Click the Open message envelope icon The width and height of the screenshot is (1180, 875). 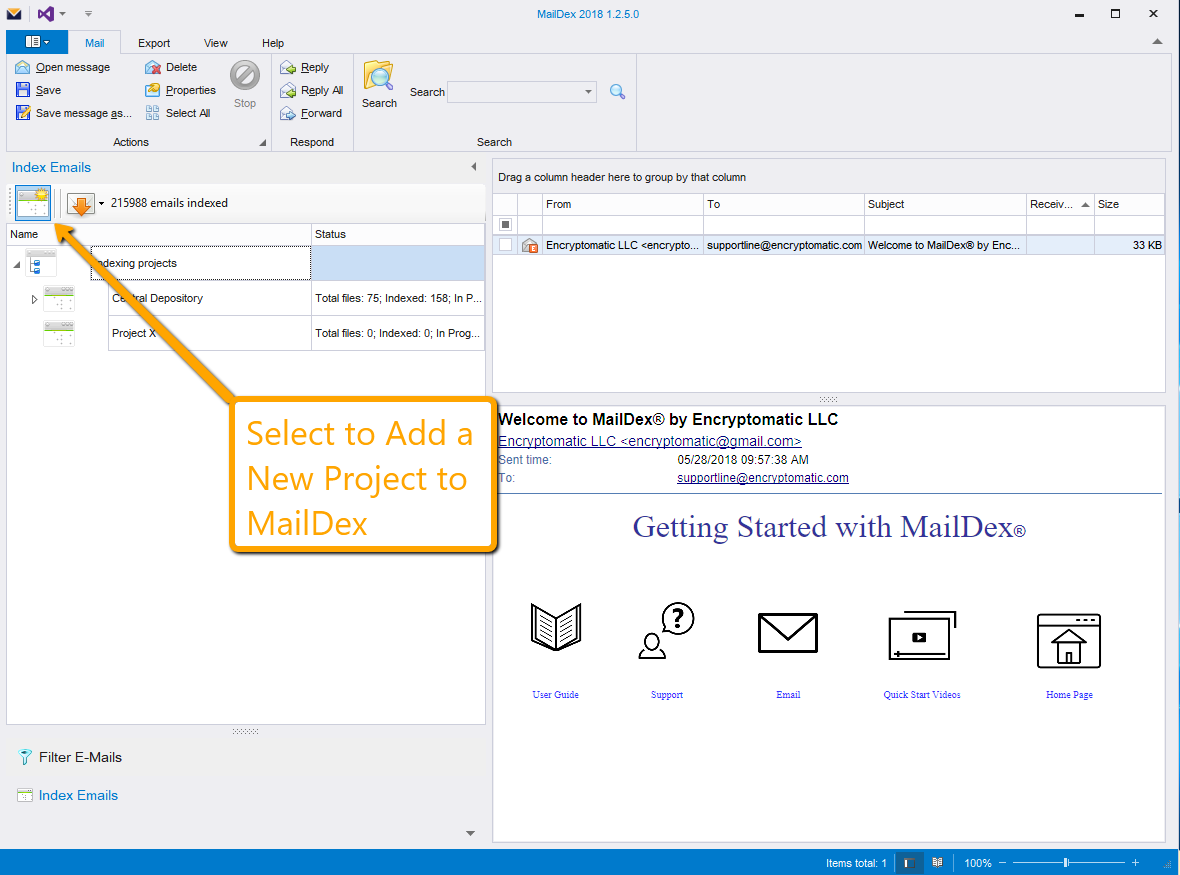click(23, 67)
